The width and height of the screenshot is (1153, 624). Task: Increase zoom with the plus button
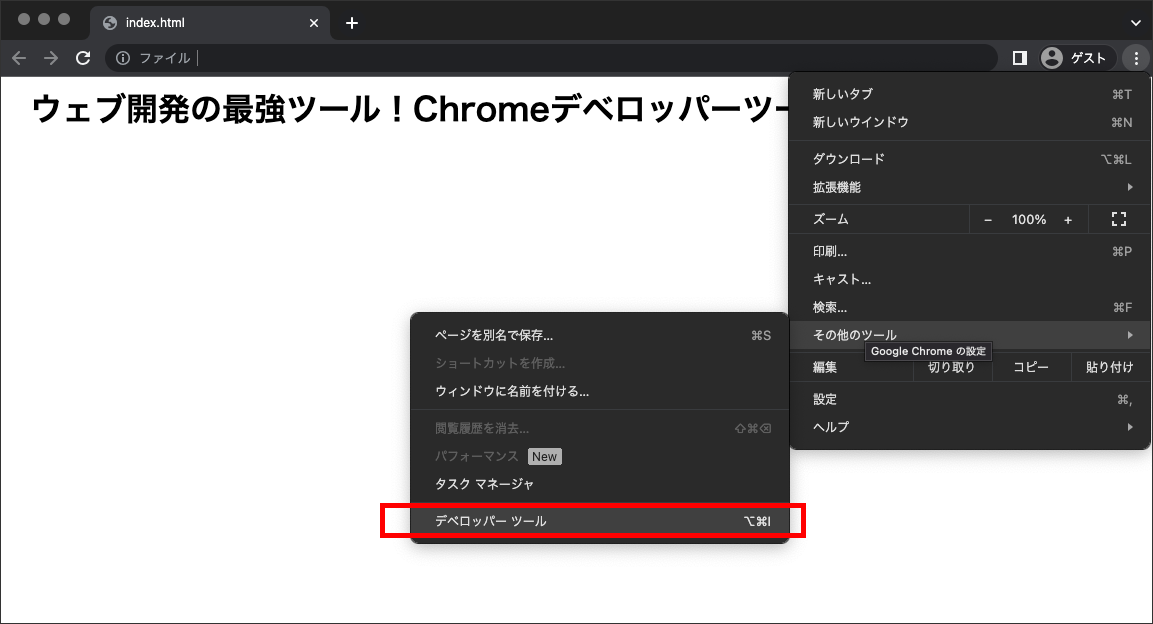[1068, 220]
